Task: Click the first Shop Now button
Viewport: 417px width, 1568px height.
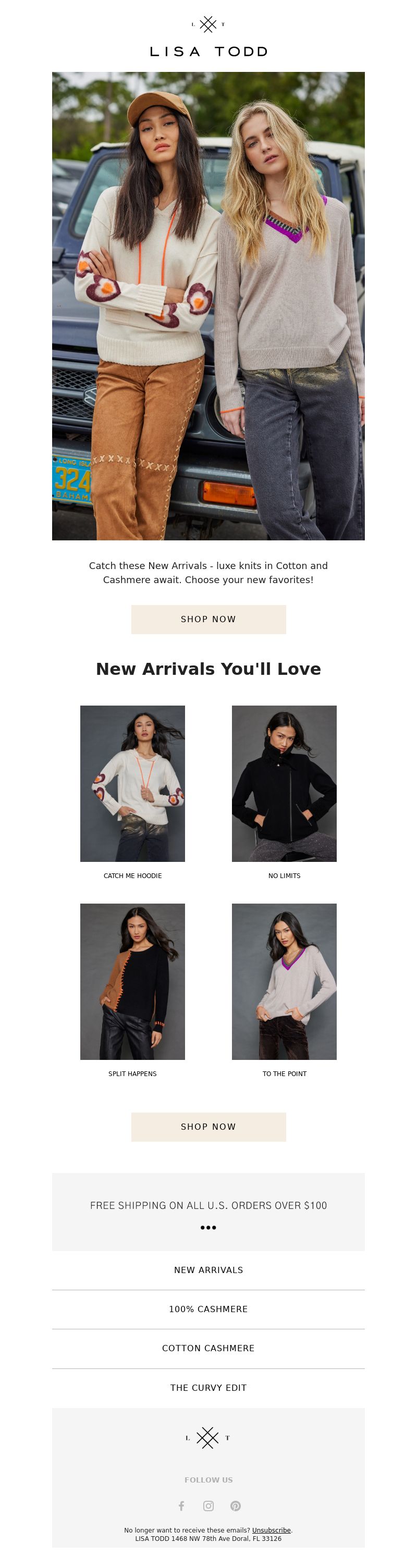Action: point(208,619)
